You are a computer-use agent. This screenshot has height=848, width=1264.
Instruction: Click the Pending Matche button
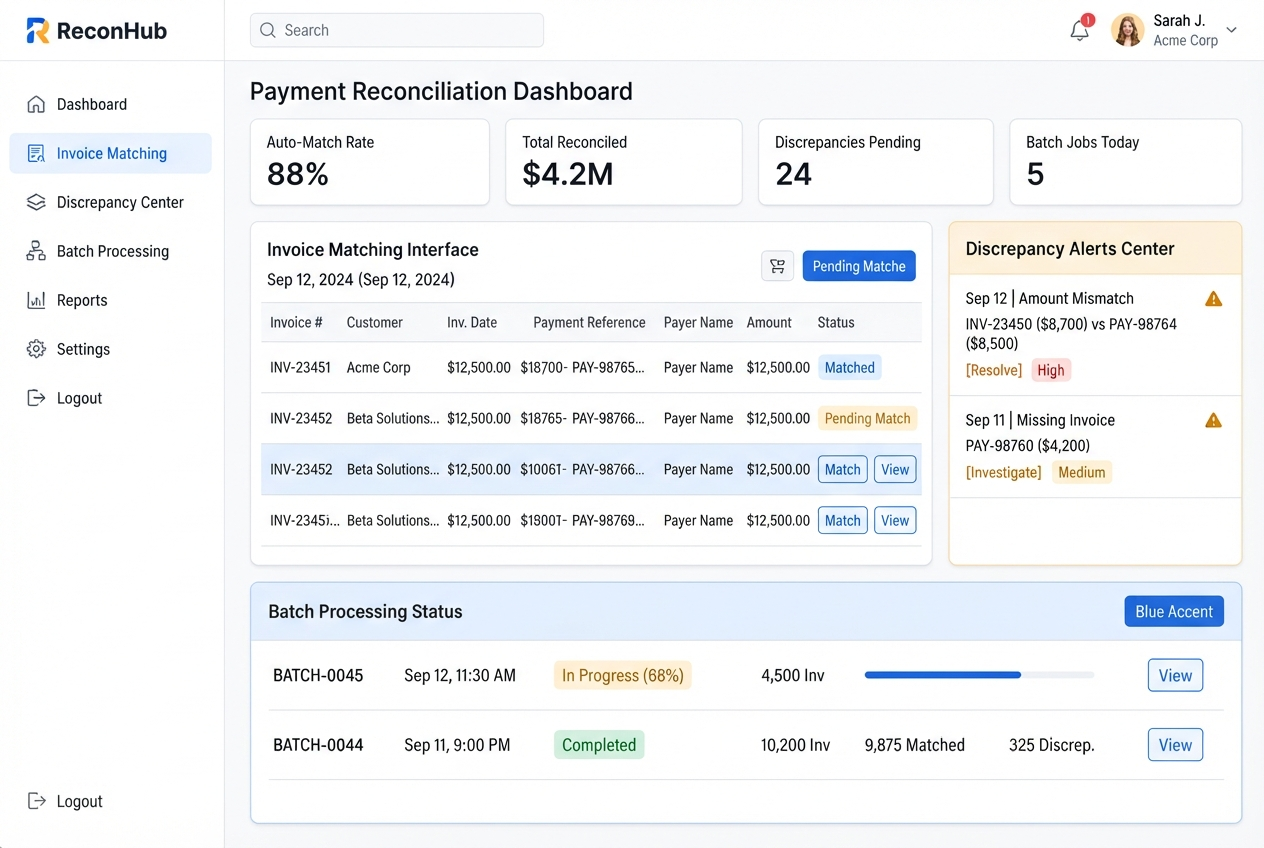pos(859,266)
